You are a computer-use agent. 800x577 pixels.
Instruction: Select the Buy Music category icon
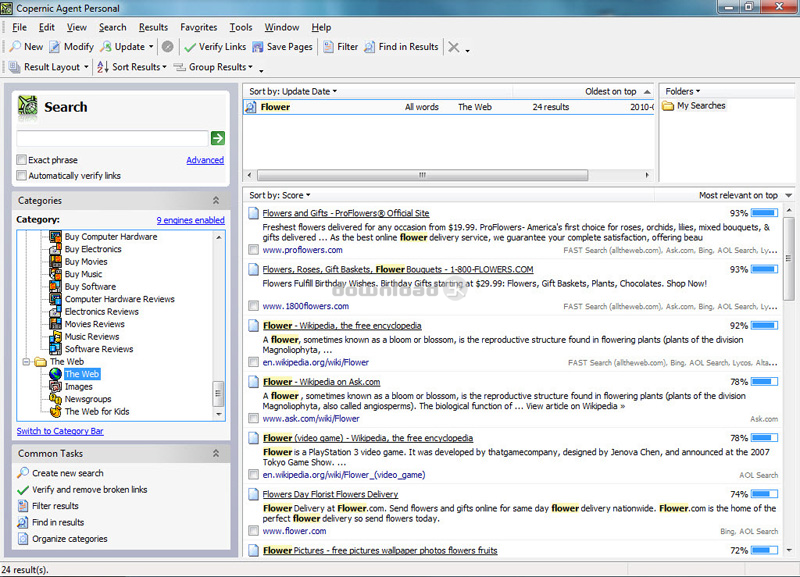point(56,274)
